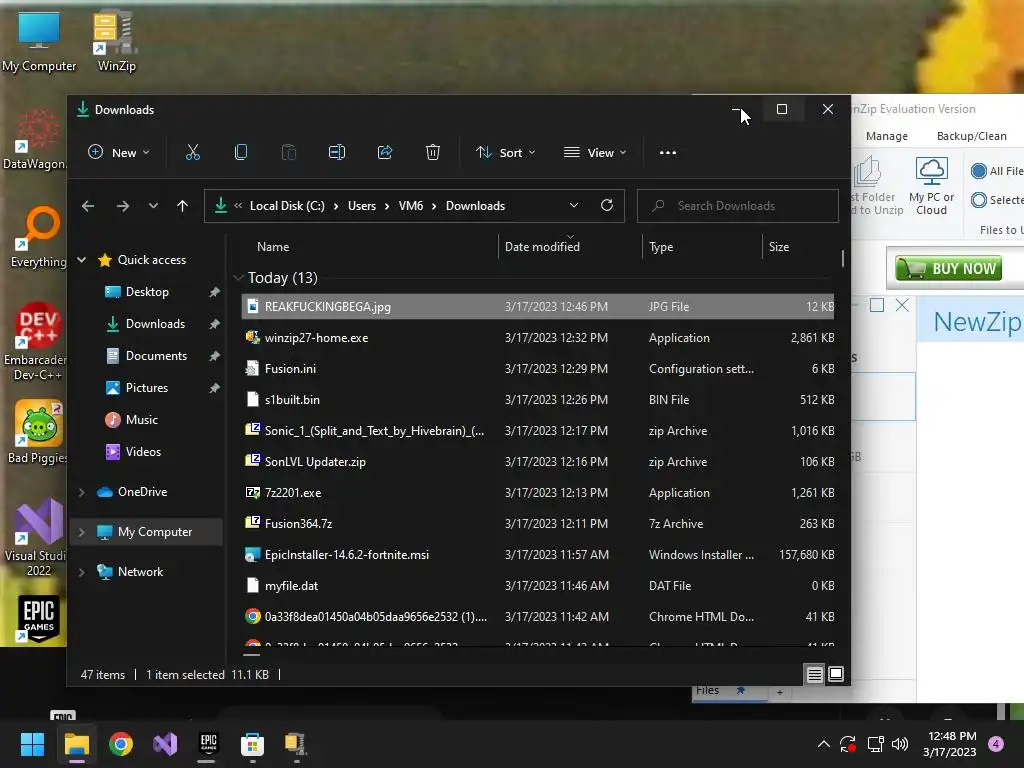Image resolution: width=1024 pixels, height=768 pixels.
Task: Select the Fusion.ini file
Action: [537, 369]
